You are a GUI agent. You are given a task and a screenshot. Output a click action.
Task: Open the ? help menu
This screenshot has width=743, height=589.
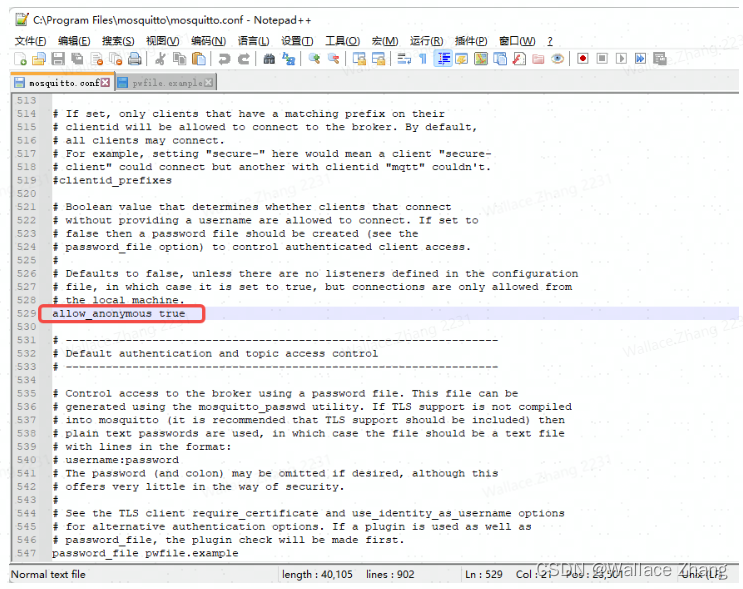point(550,41)
